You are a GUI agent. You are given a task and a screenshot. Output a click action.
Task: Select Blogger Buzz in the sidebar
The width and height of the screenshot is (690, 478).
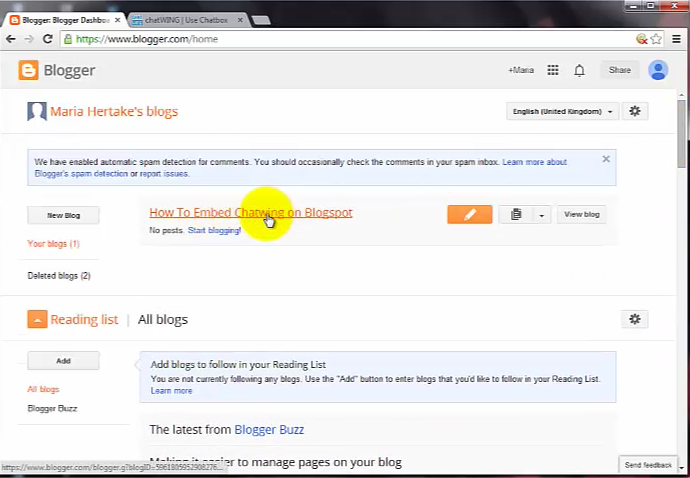(x=52, y=408)
